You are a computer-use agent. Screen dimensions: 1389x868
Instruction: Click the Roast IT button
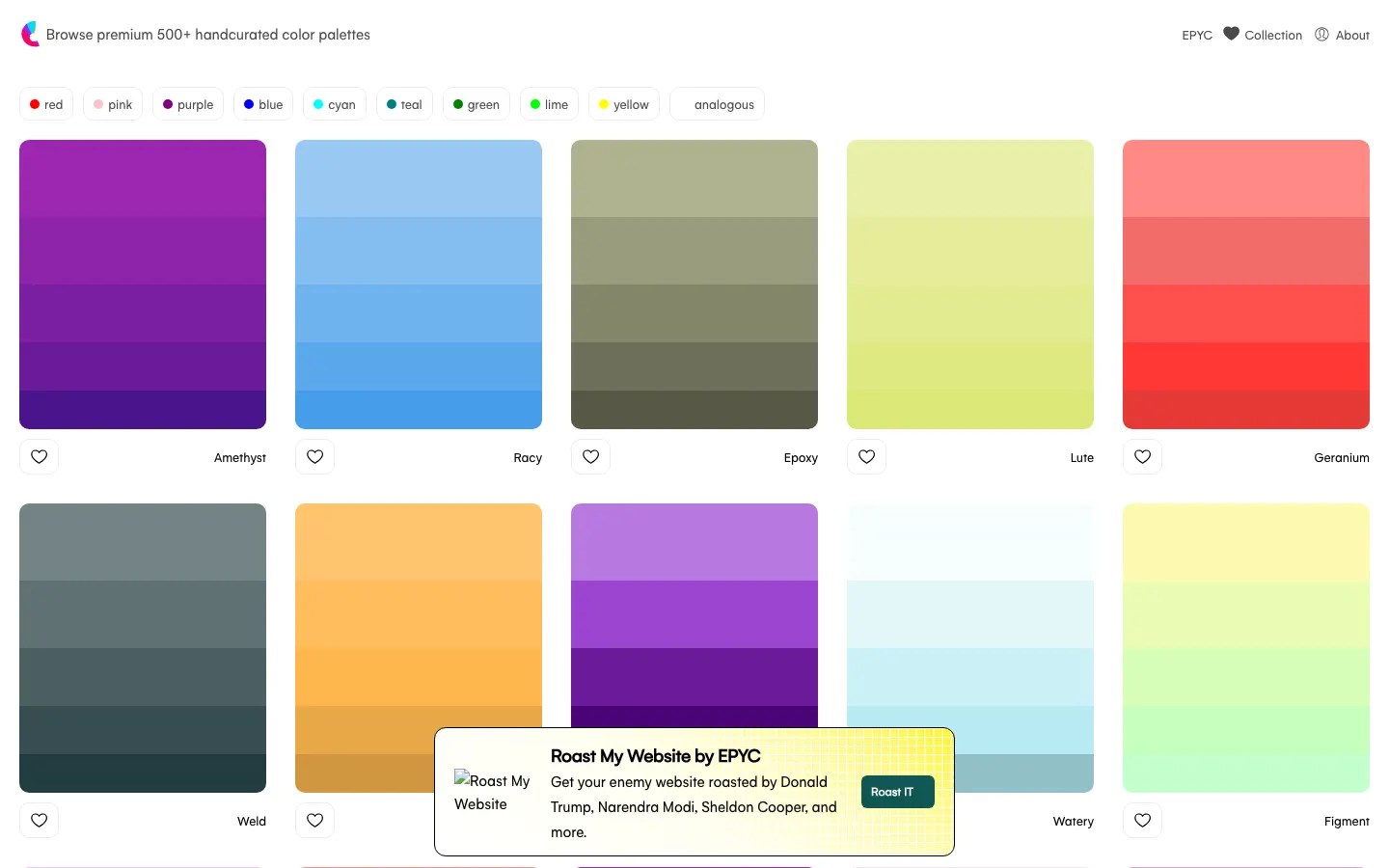click(x=897, y=792)
